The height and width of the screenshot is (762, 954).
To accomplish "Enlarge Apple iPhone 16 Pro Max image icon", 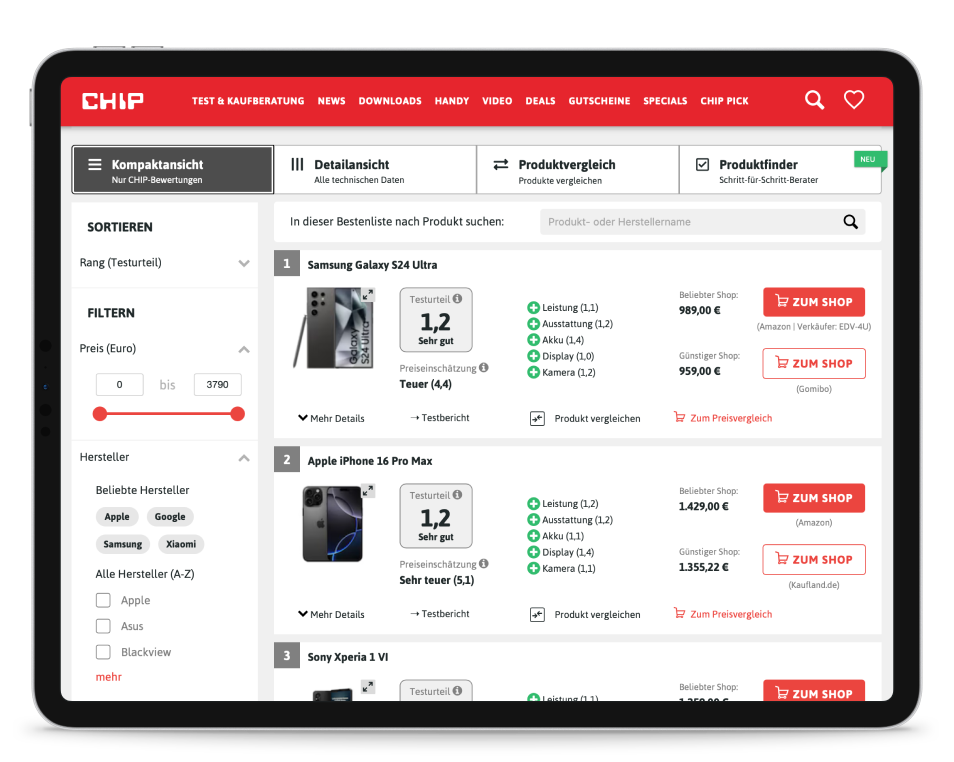I will point(367,491).
